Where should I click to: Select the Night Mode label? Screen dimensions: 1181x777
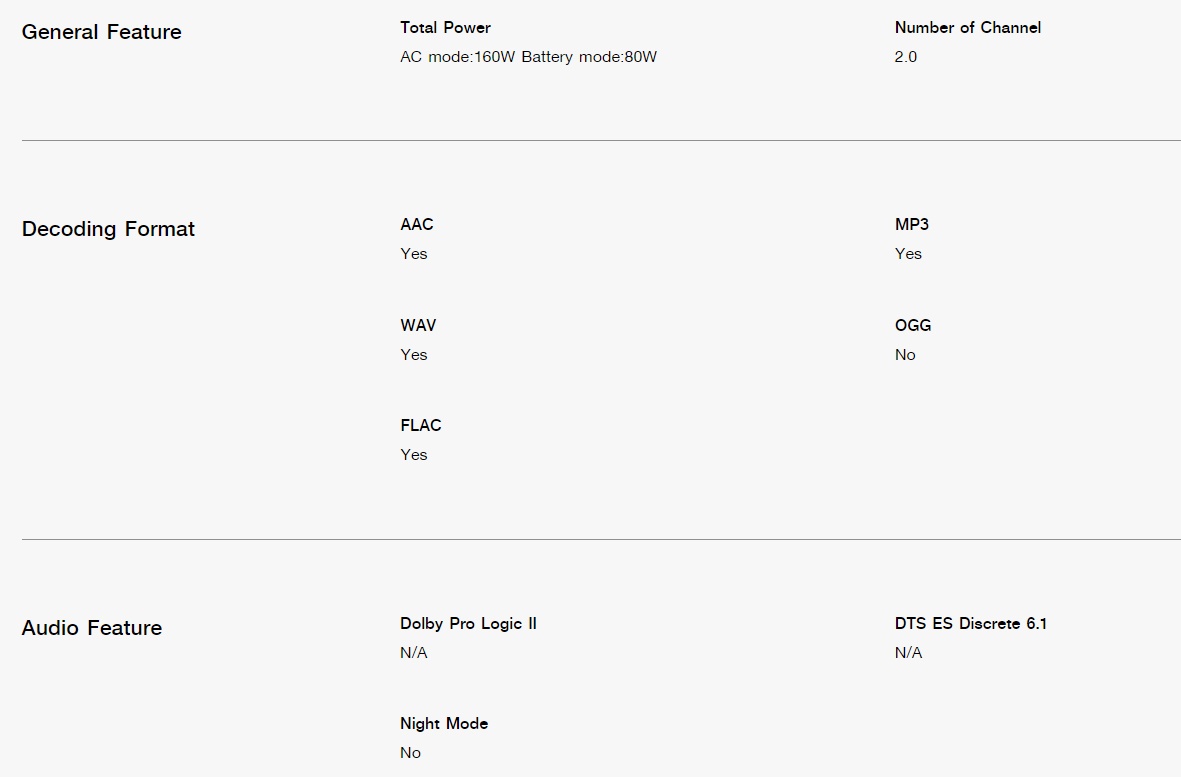pos(444,724)
